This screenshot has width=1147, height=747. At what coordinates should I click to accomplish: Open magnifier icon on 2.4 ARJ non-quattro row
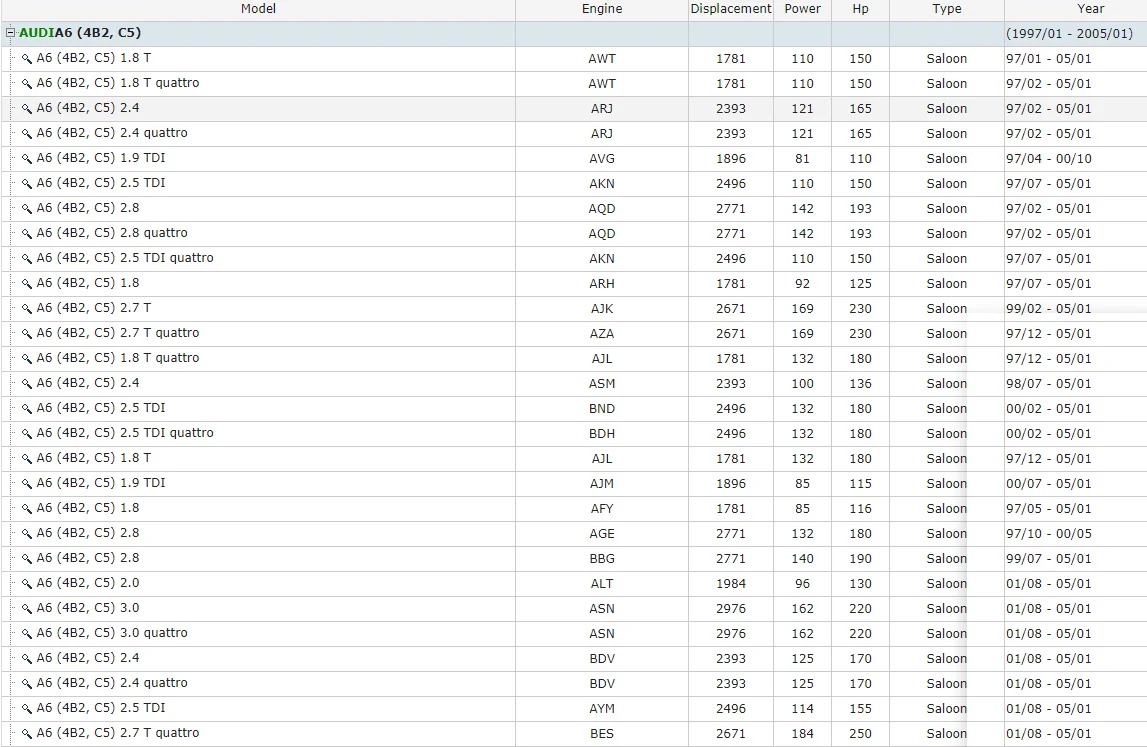click(26, 108)
